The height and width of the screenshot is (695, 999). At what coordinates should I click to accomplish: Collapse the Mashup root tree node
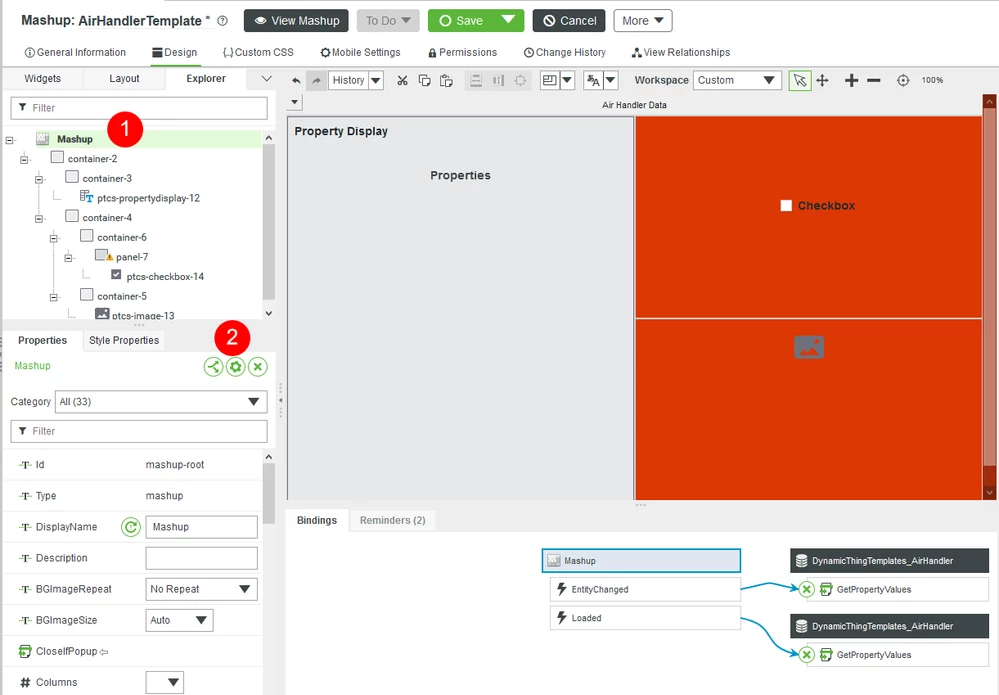10,140
